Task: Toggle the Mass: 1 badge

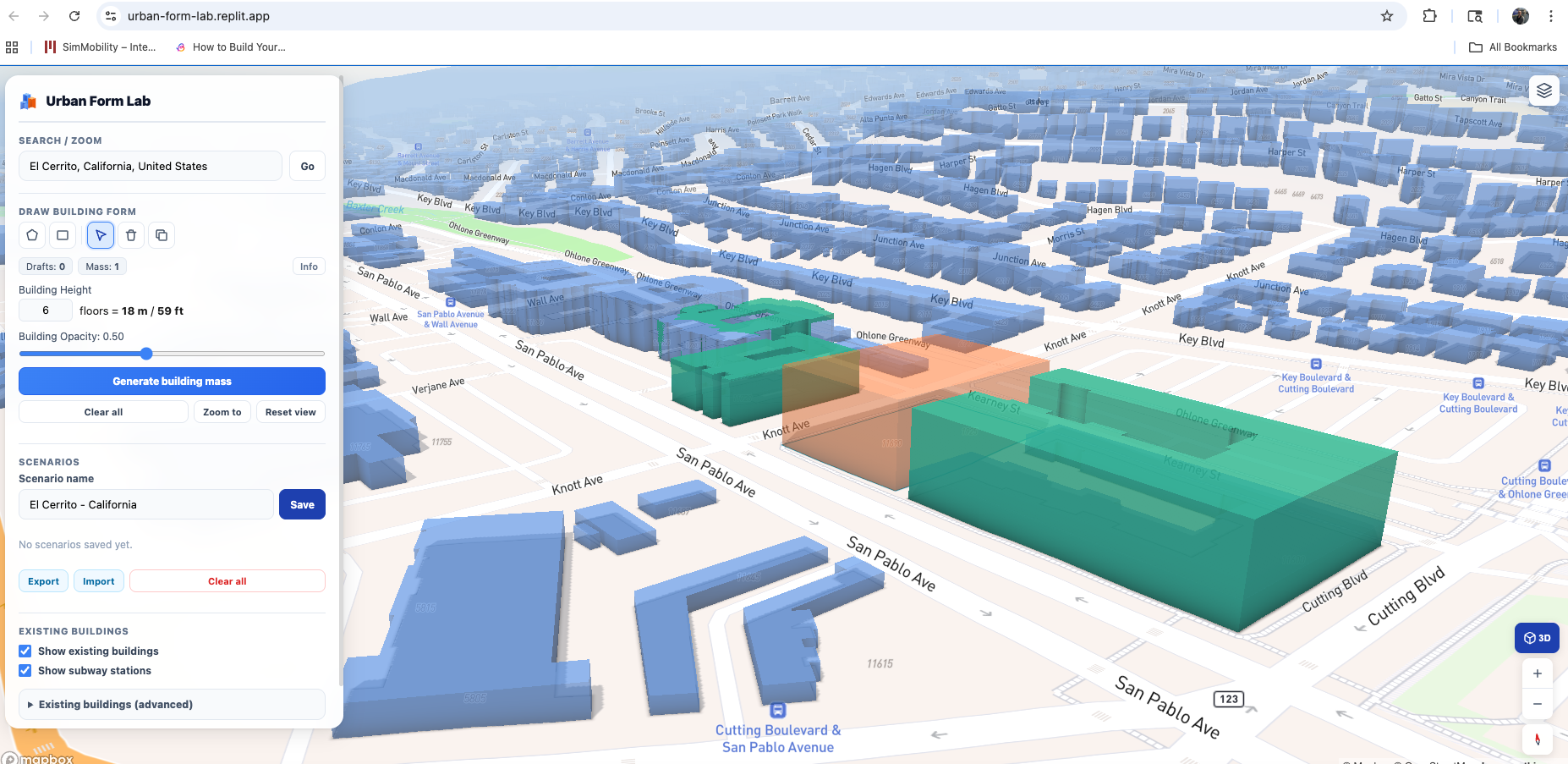Action: click(x=101, y=266)
